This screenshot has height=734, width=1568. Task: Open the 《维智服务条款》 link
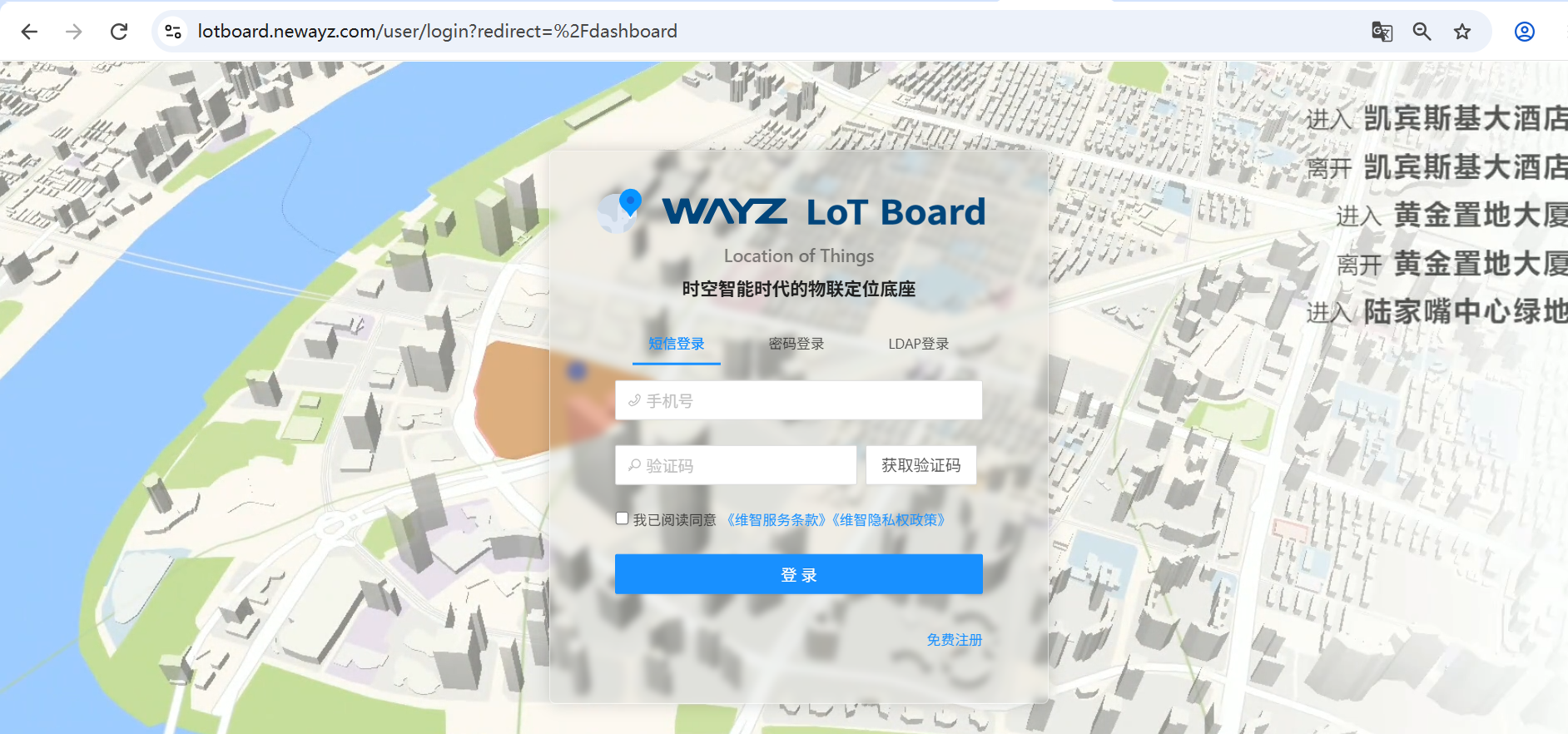775,520
